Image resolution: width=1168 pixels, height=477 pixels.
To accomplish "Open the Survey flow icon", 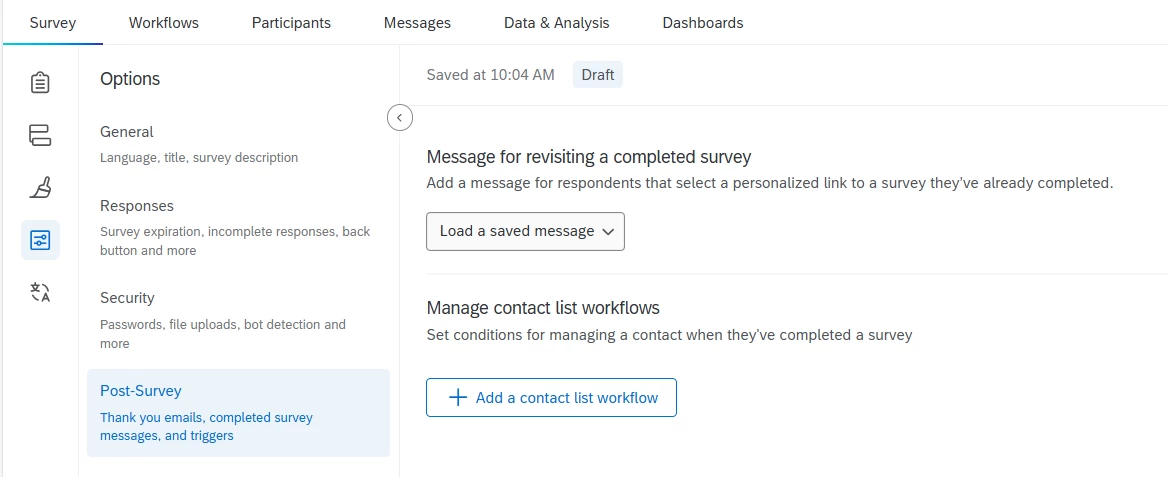I will point(40,135).
